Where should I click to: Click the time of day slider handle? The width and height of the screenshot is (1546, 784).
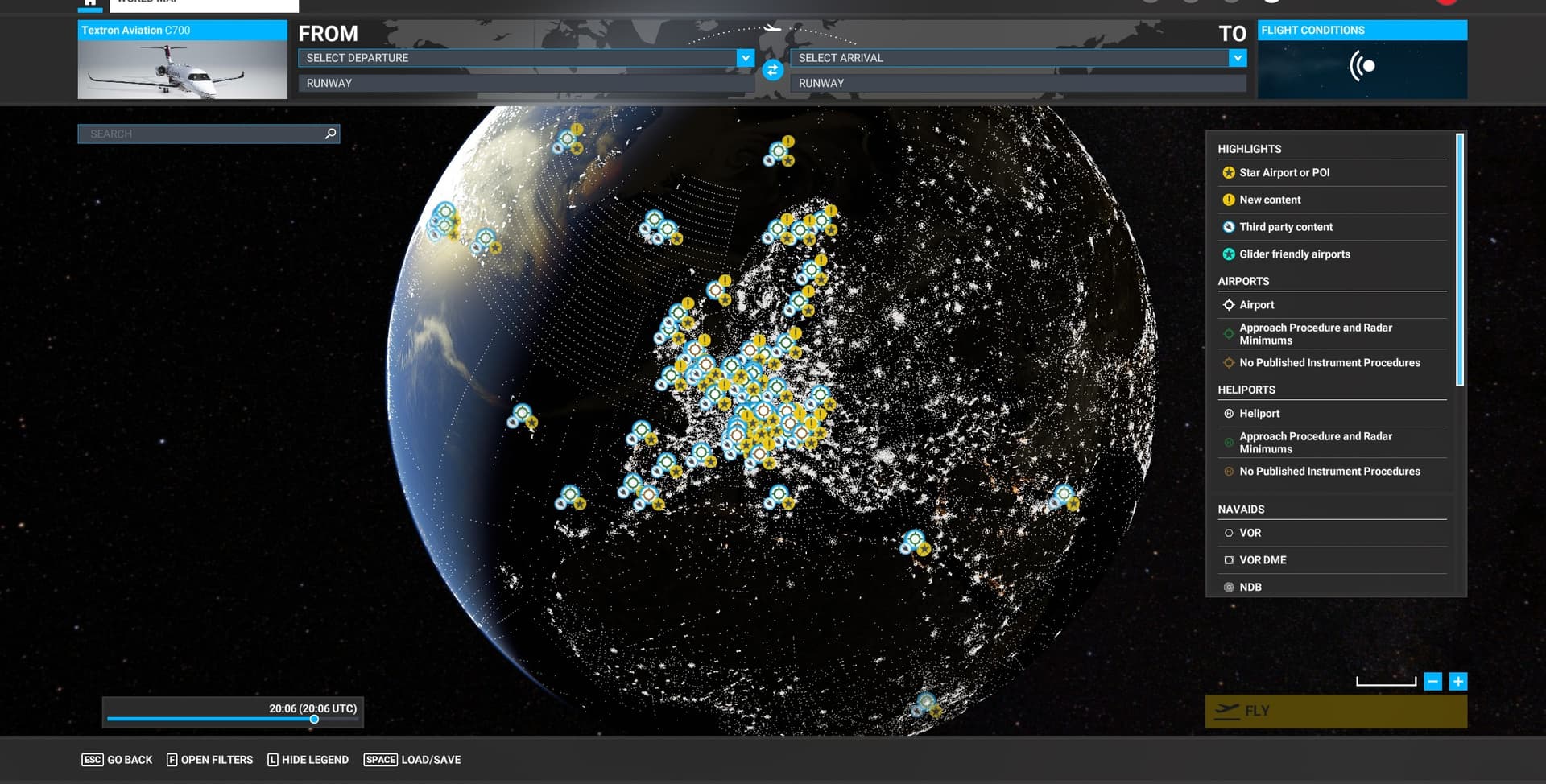314,720
